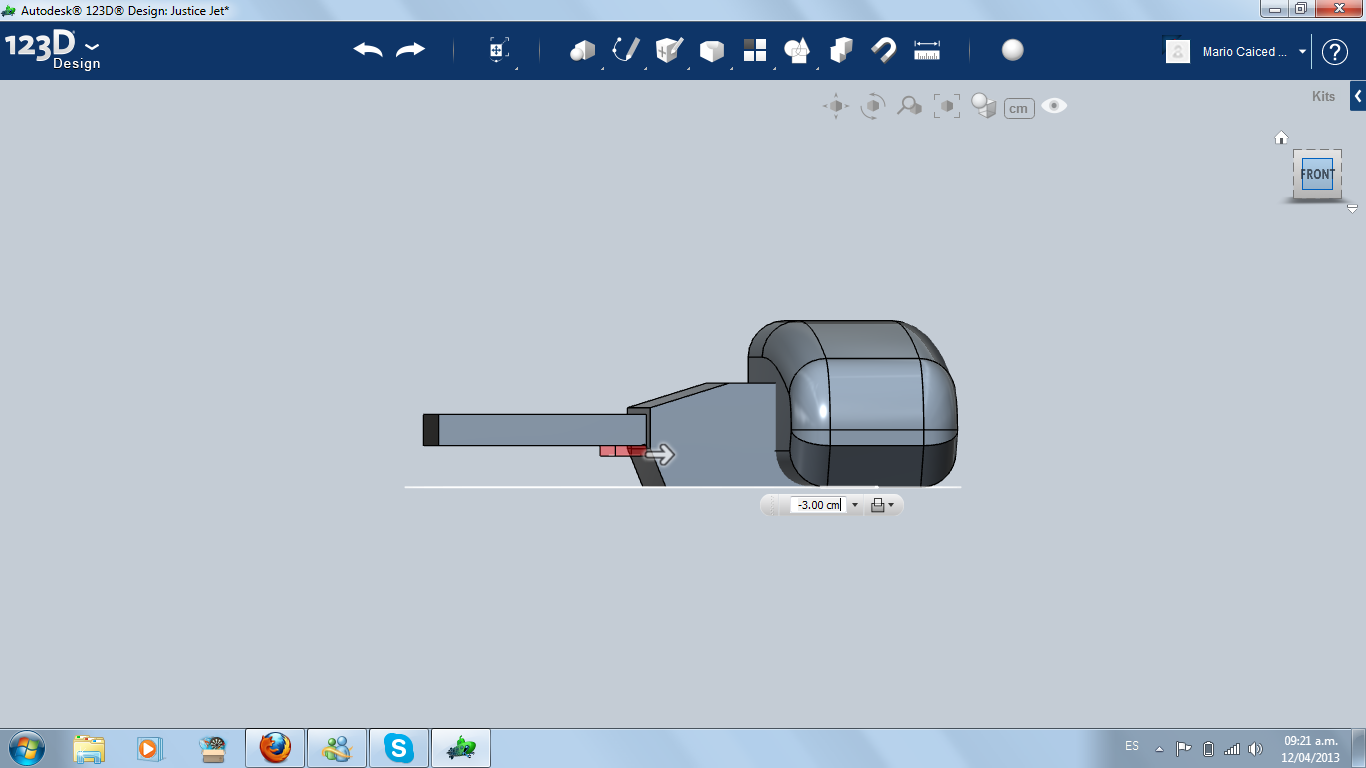
Task: Select the Sketch pencil tool
Action: click(x=626, y=50)
